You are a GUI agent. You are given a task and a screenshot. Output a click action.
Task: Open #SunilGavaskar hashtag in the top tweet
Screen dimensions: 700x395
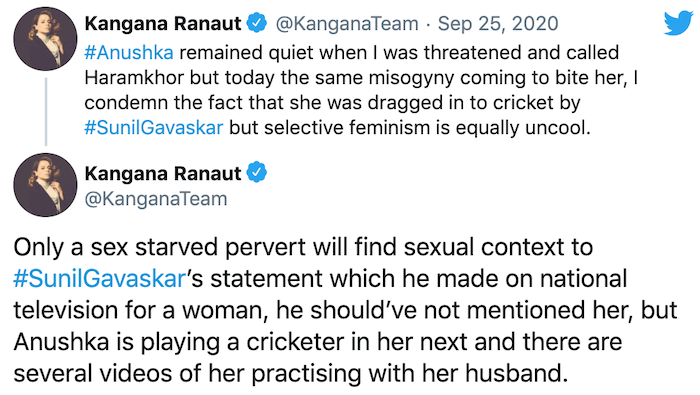pos(154,128)
